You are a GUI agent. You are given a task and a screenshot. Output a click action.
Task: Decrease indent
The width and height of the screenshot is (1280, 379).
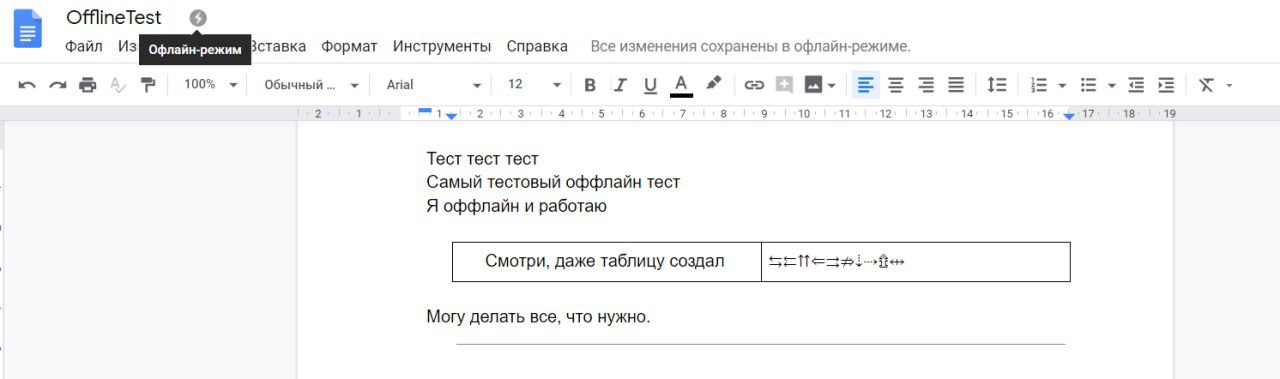coord(1136,85)
